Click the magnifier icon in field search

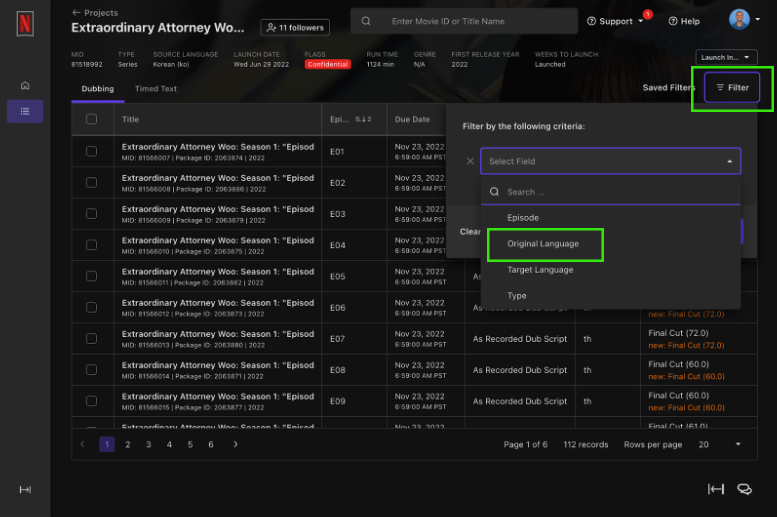point(495,192)
